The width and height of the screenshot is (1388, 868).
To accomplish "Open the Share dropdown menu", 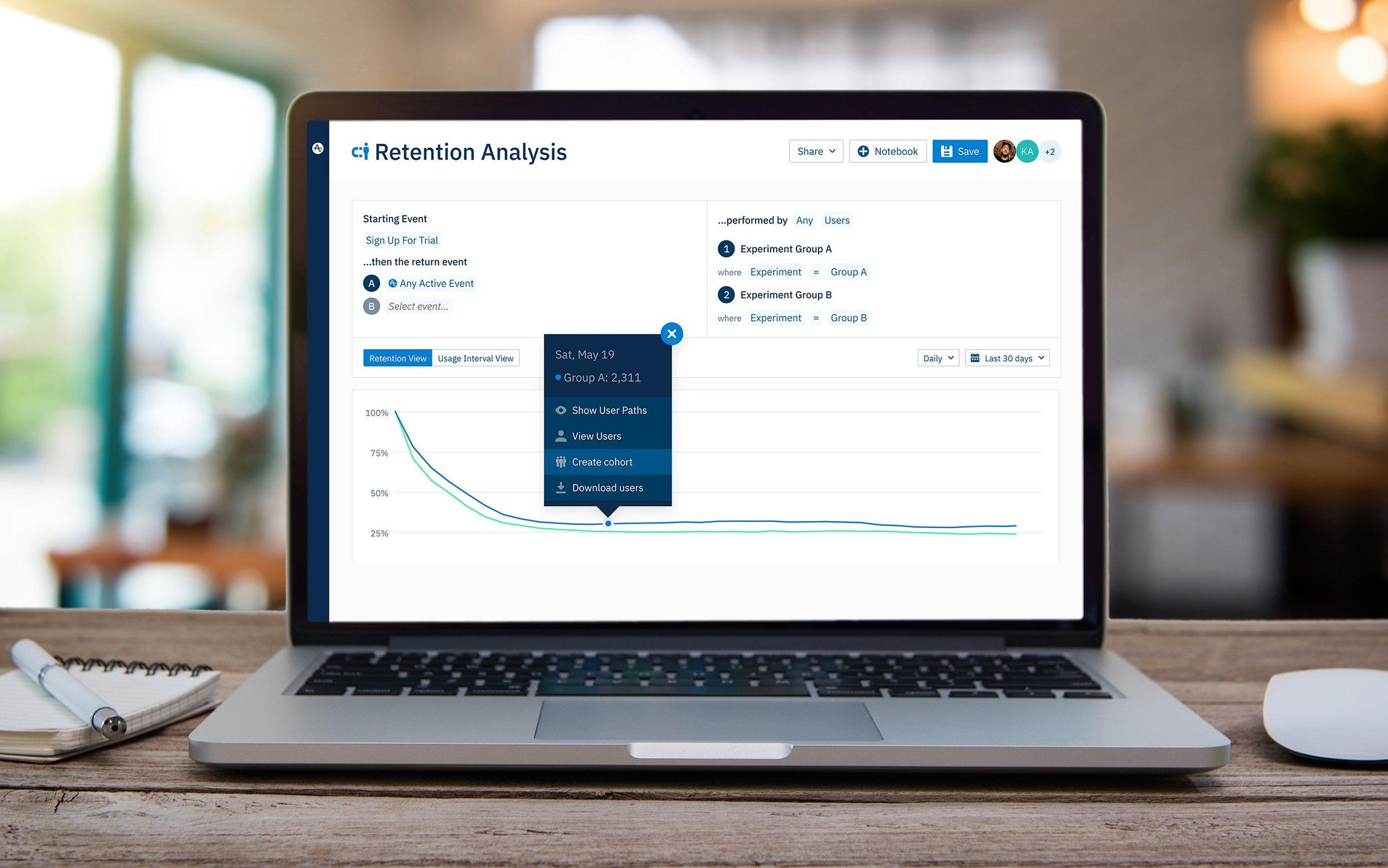I will point(815,151).
